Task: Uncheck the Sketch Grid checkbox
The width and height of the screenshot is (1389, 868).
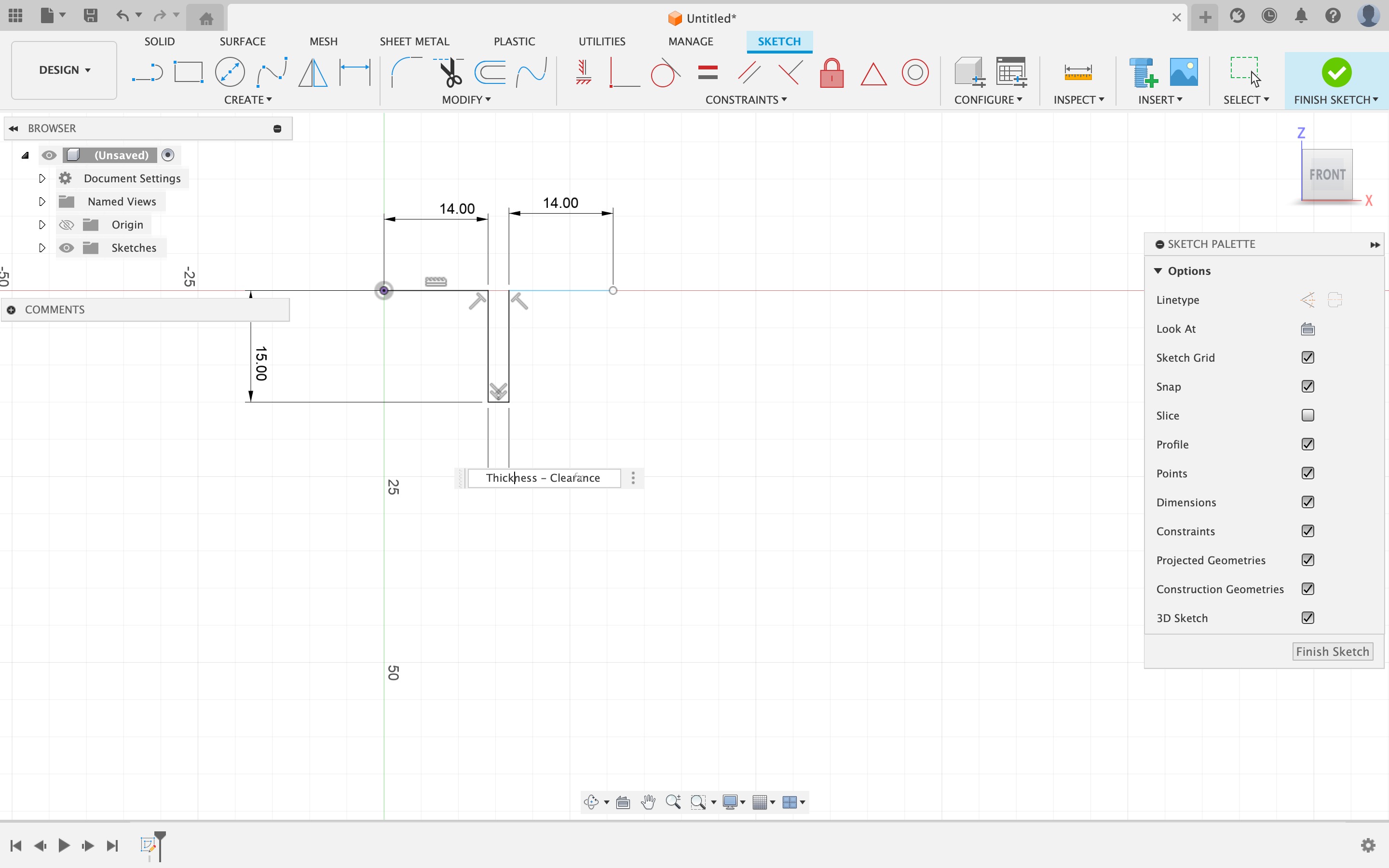Action: point(1307,358)
